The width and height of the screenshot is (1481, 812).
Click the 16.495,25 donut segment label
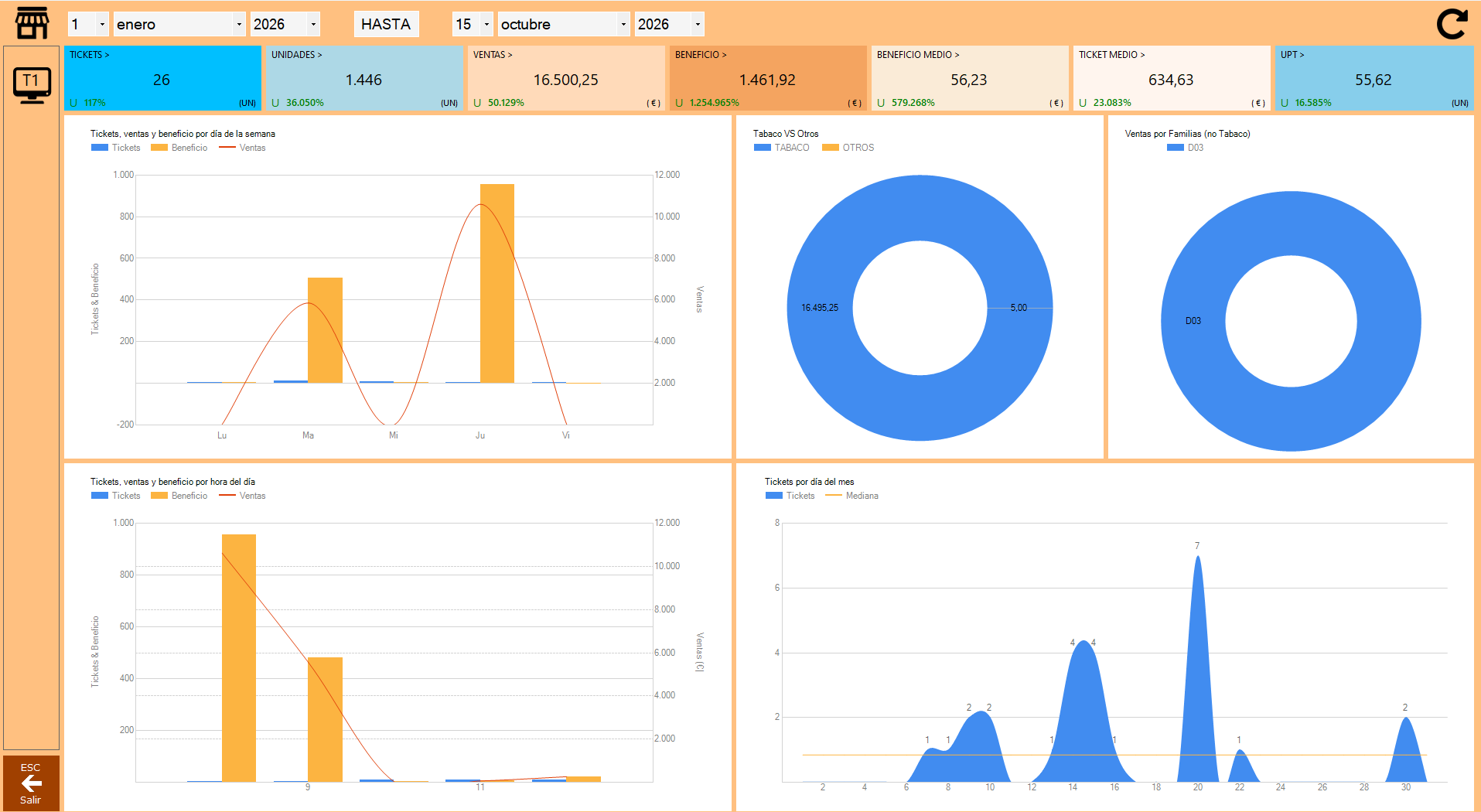point(820,308)
